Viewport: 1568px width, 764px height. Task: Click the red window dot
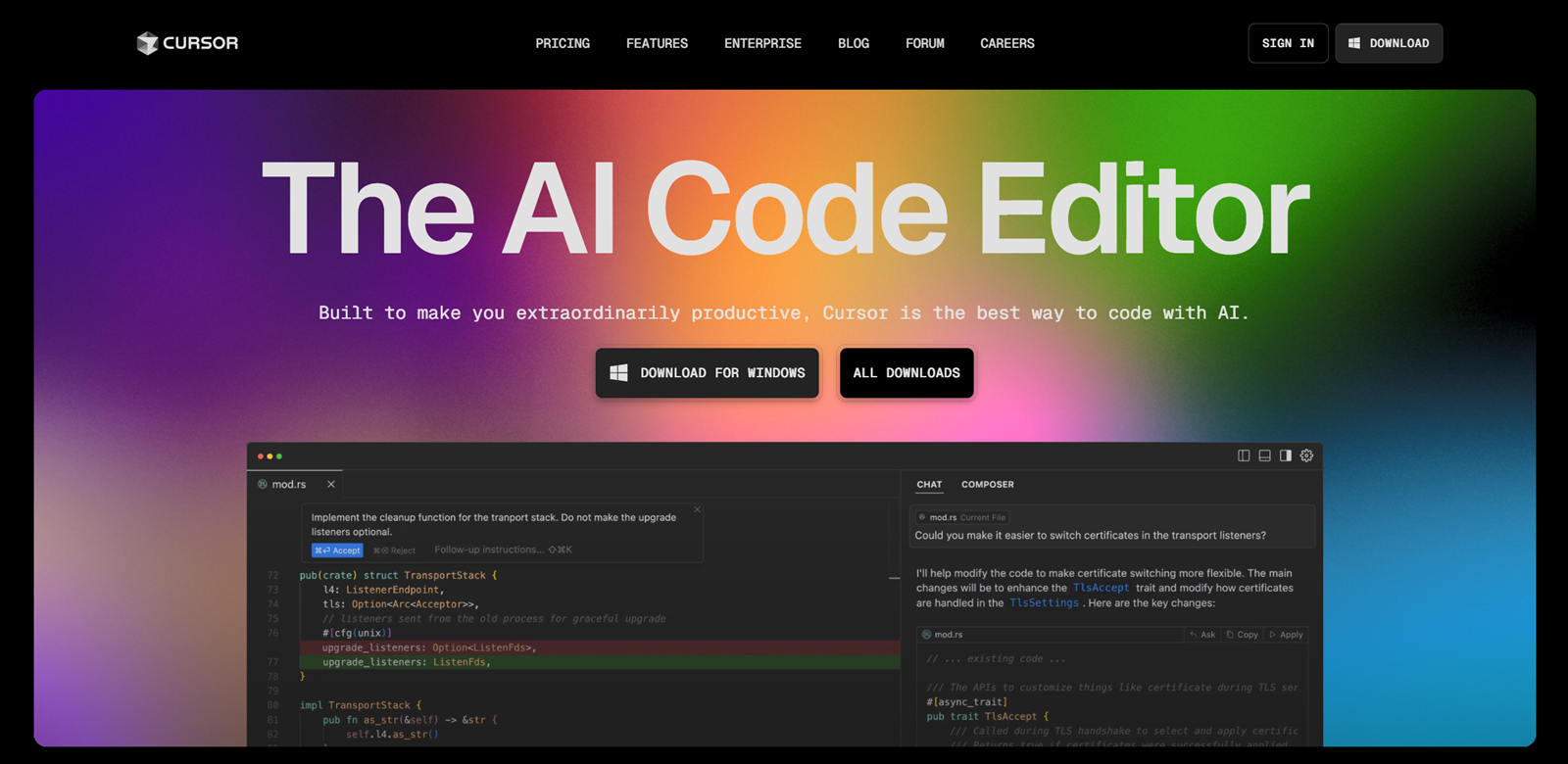pyautogui.click(x=261, y=456)
